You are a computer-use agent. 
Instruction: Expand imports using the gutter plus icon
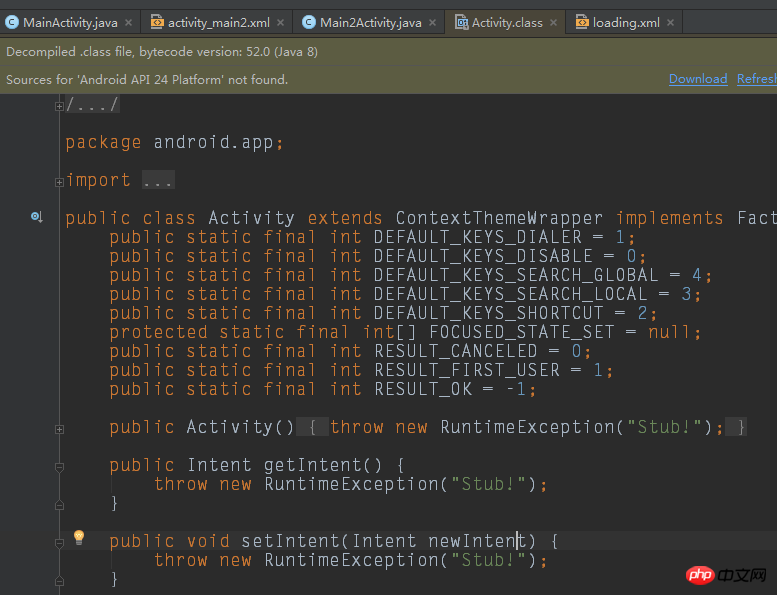coord(60,181)
